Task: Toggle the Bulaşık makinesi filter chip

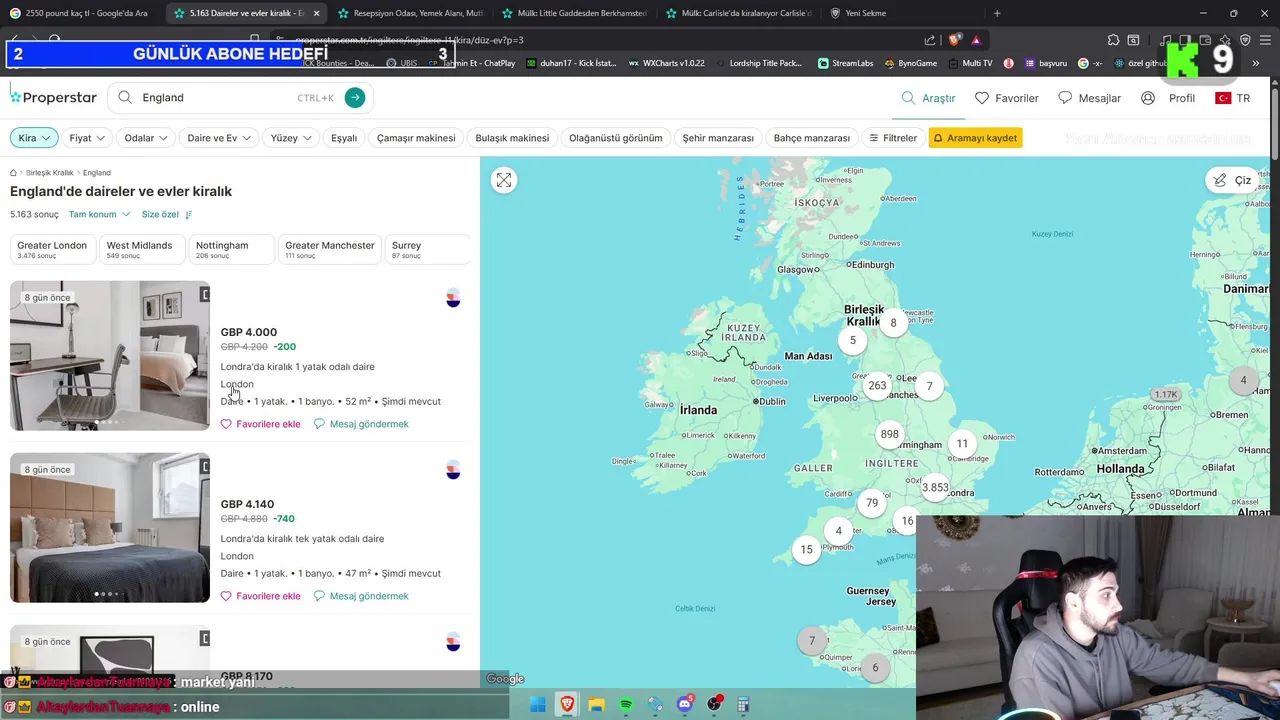Action: coord(512,138)
